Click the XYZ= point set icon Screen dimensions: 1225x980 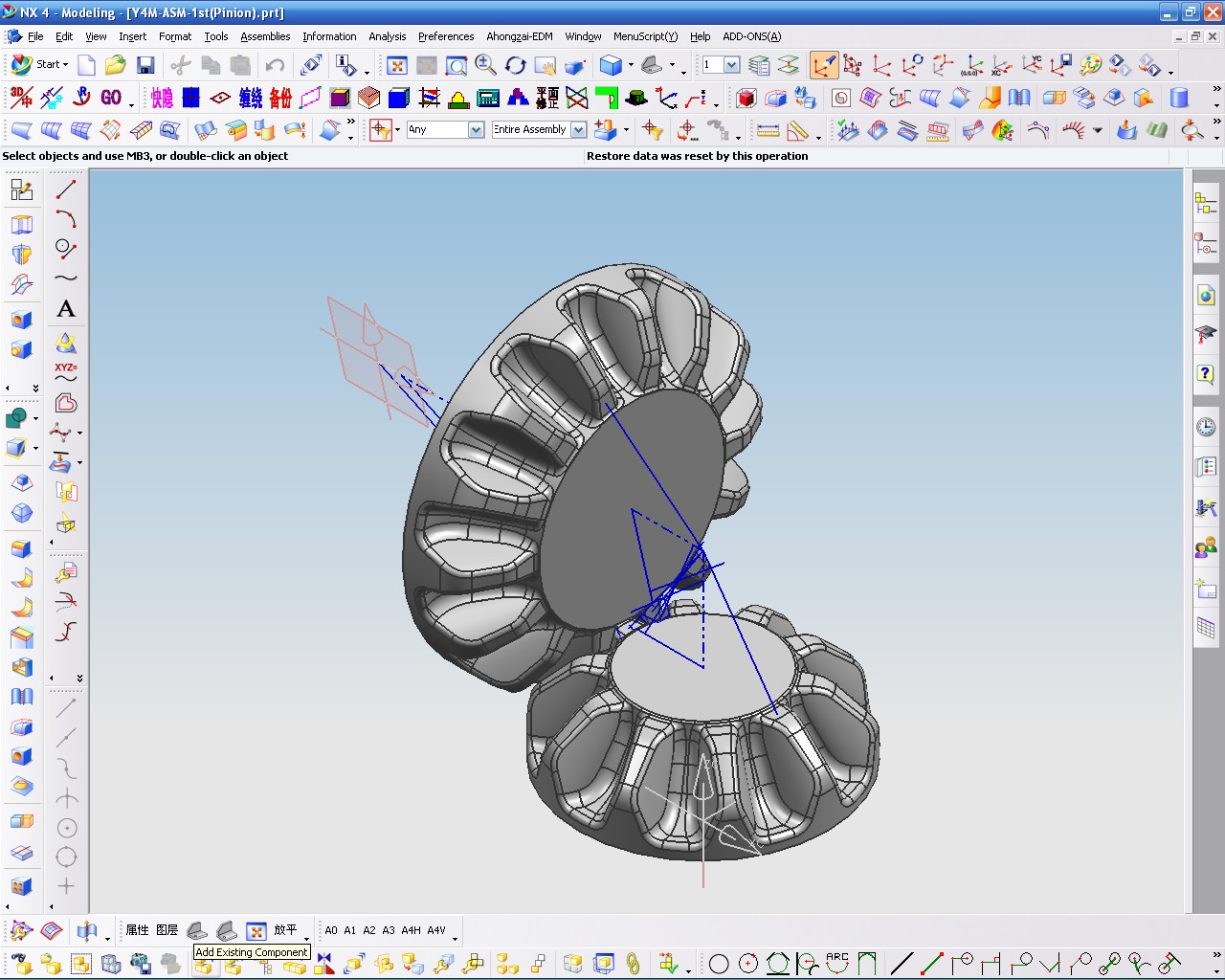click(66, 372)
